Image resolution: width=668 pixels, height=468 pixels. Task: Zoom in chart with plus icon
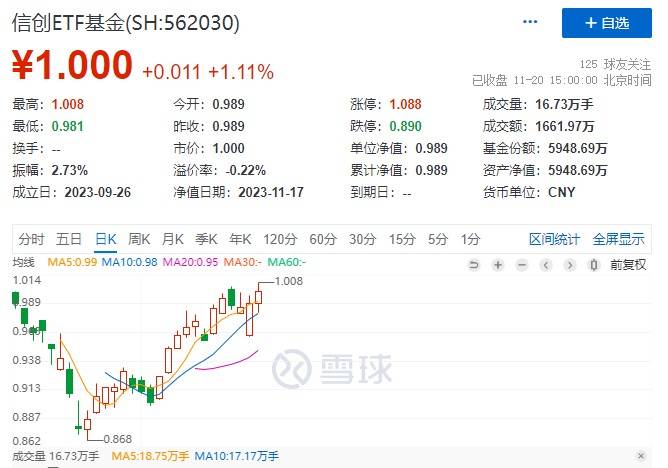click(x=498, y=265)
